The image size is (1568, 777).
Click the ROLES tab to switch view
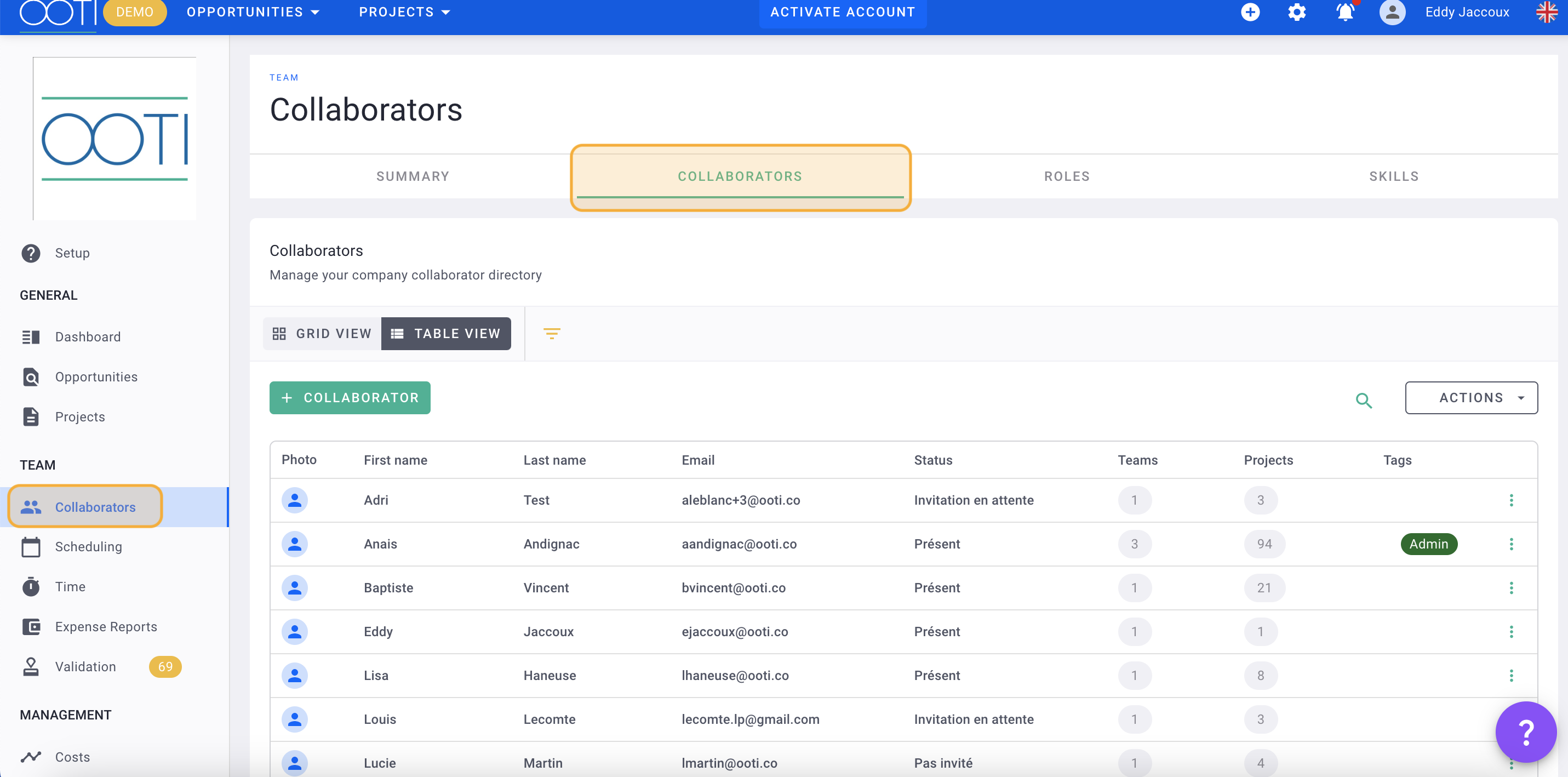1064,176
